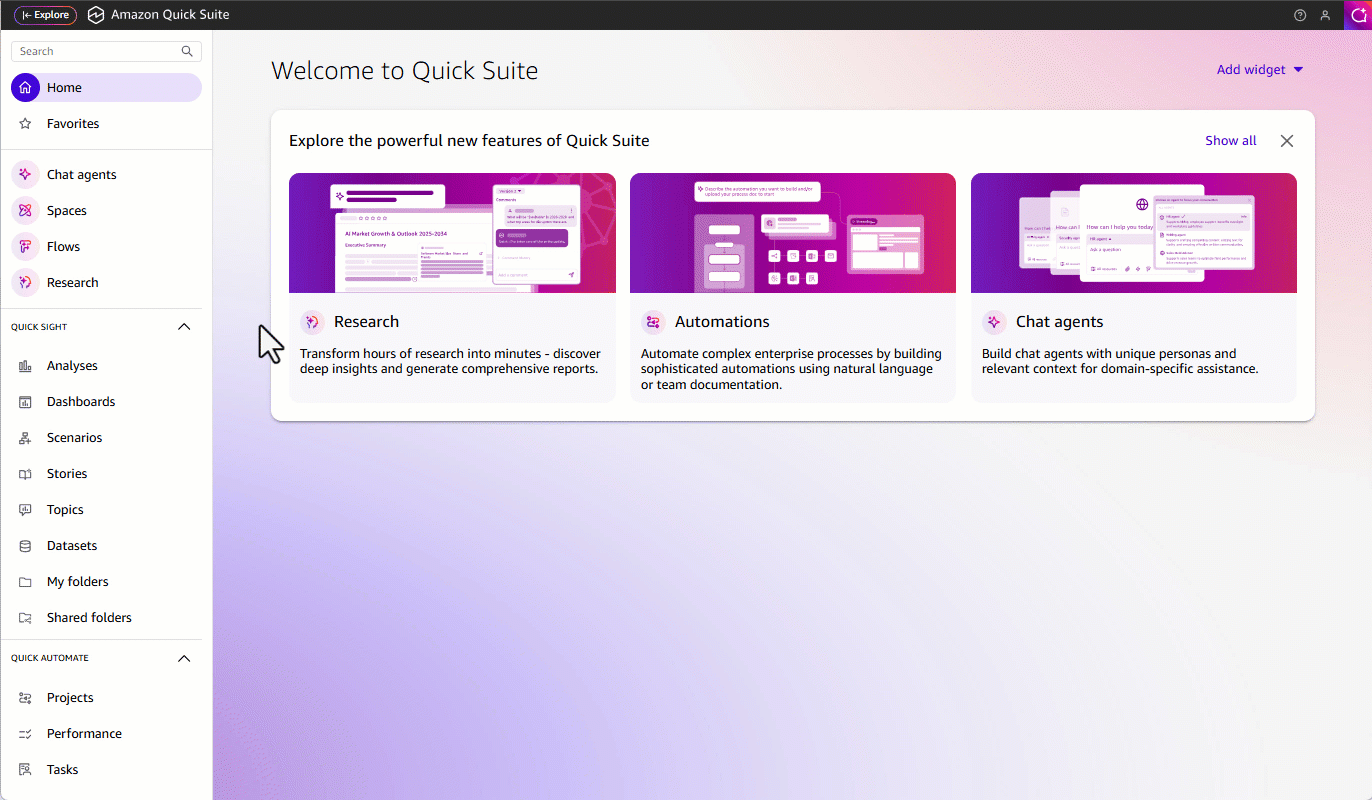This screenshot has height=800, width=1372.
Task: Collapse the Quick Sight section
Action: point(183,327)
